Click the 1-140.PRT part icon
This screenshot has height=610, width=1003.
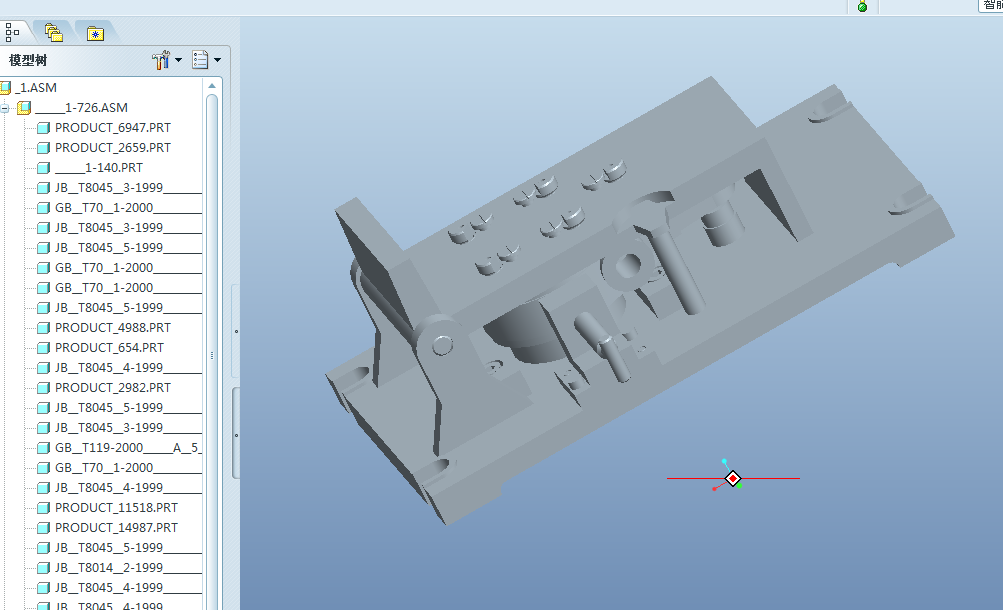click(x=43, y=168)
